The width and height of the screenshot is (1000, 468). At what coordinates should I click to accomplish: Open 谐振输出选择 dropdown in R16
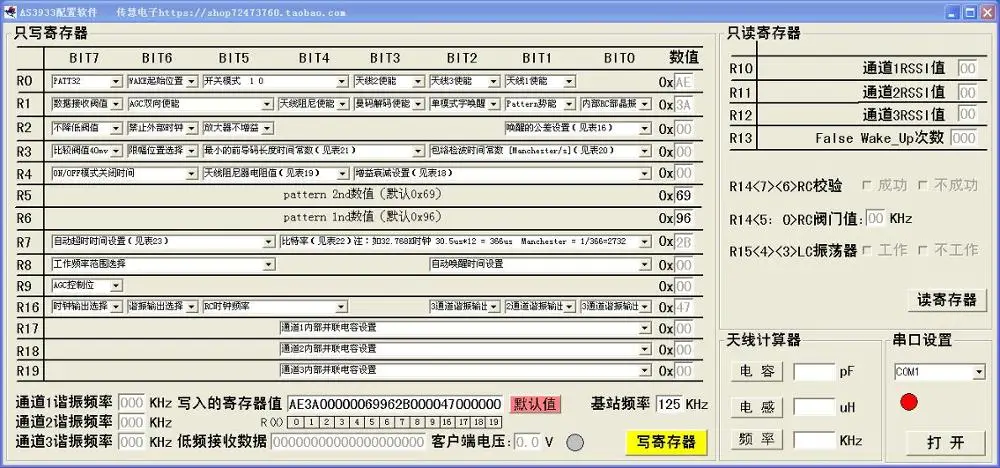[163, 307]
